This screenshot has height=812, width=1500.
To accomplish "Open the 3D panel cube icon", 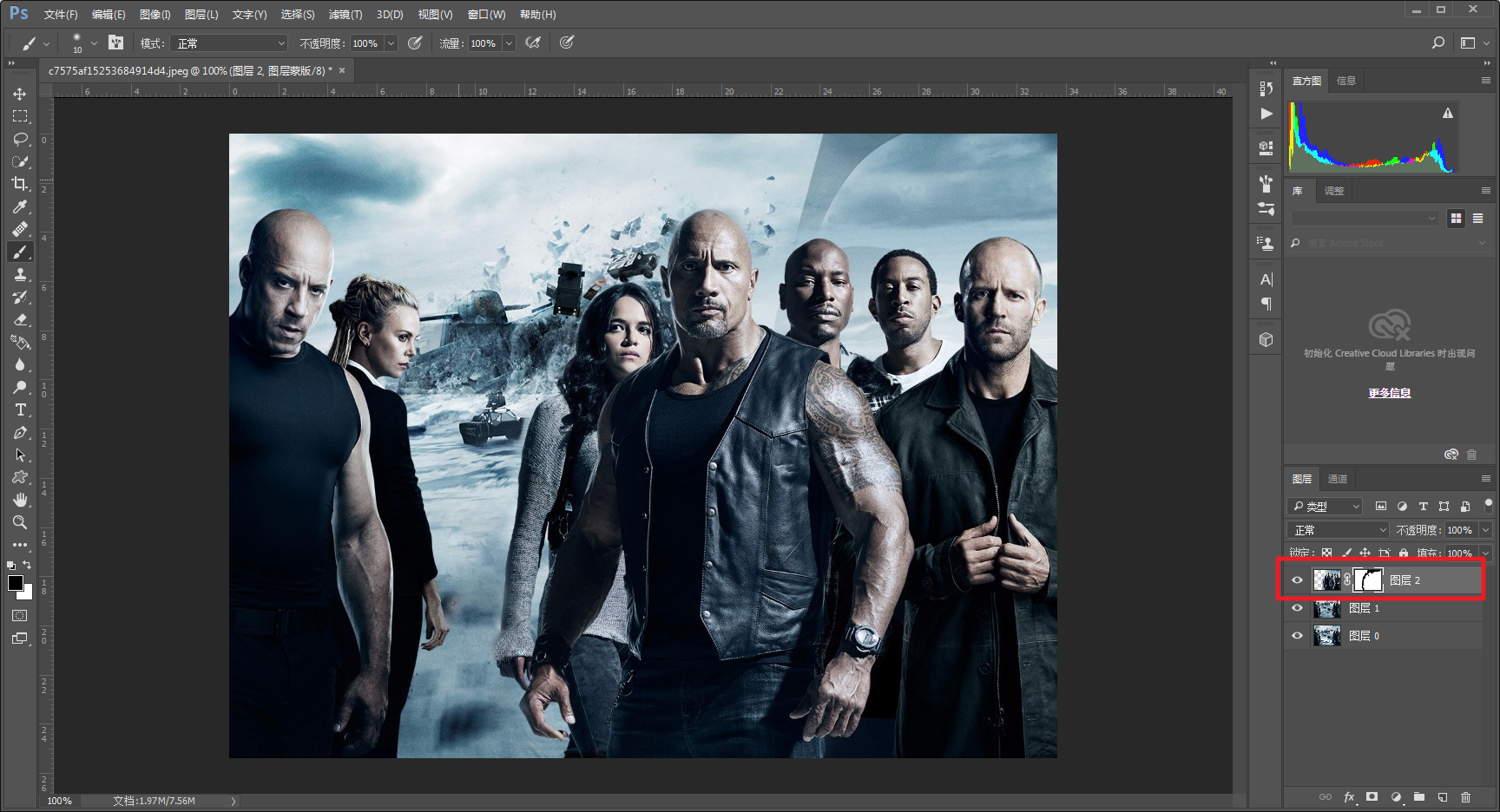I will [1266, 339].
